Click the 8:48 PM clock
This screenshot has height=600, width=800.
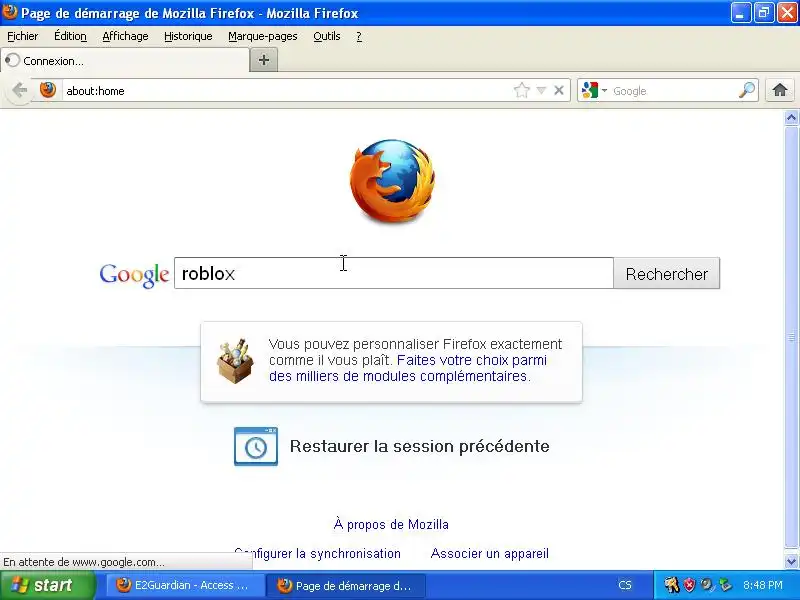pos(763,585)
